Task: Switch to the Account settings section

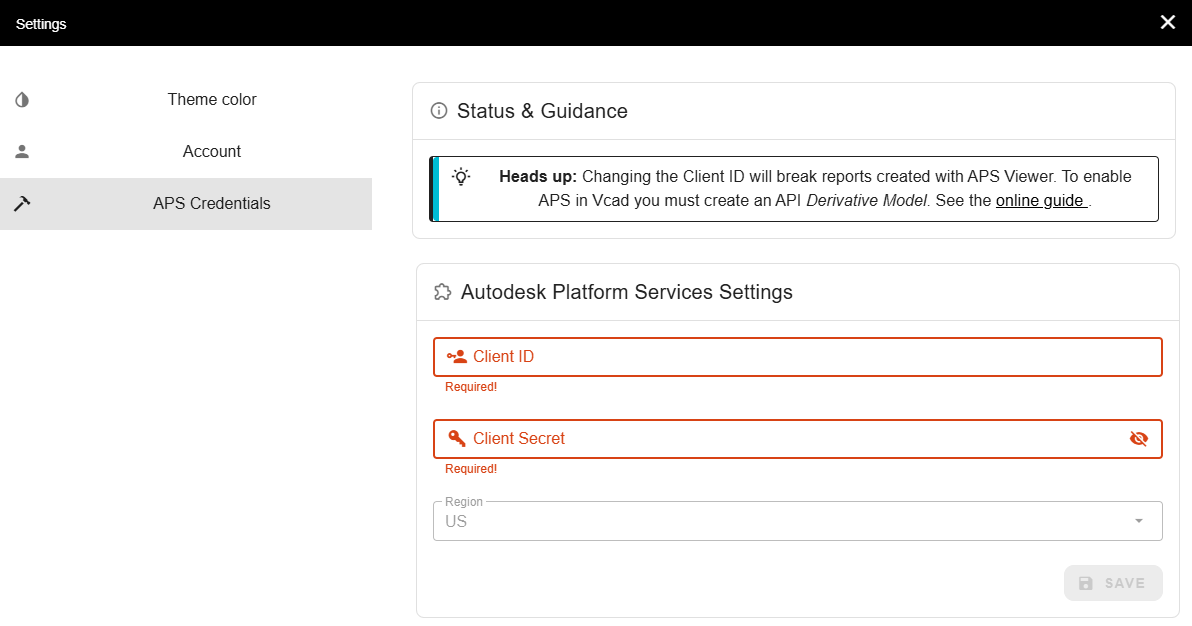Action: 212,152
